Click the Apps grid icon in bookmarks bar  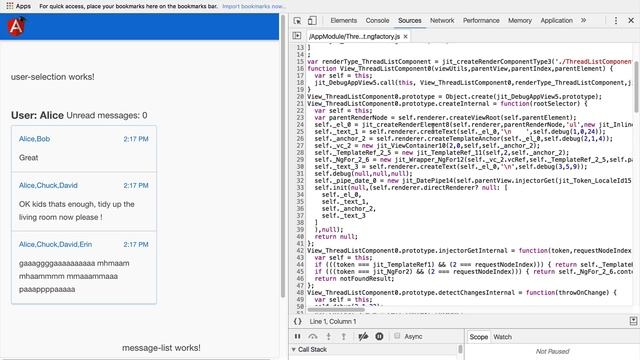9,6
